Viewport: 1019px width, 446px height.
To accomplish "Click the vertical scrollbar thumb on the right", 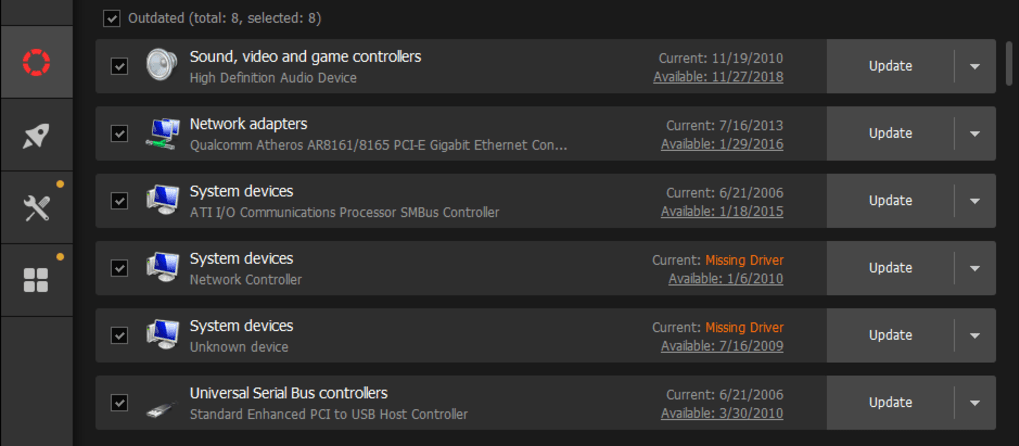I will pos(1009,62).
